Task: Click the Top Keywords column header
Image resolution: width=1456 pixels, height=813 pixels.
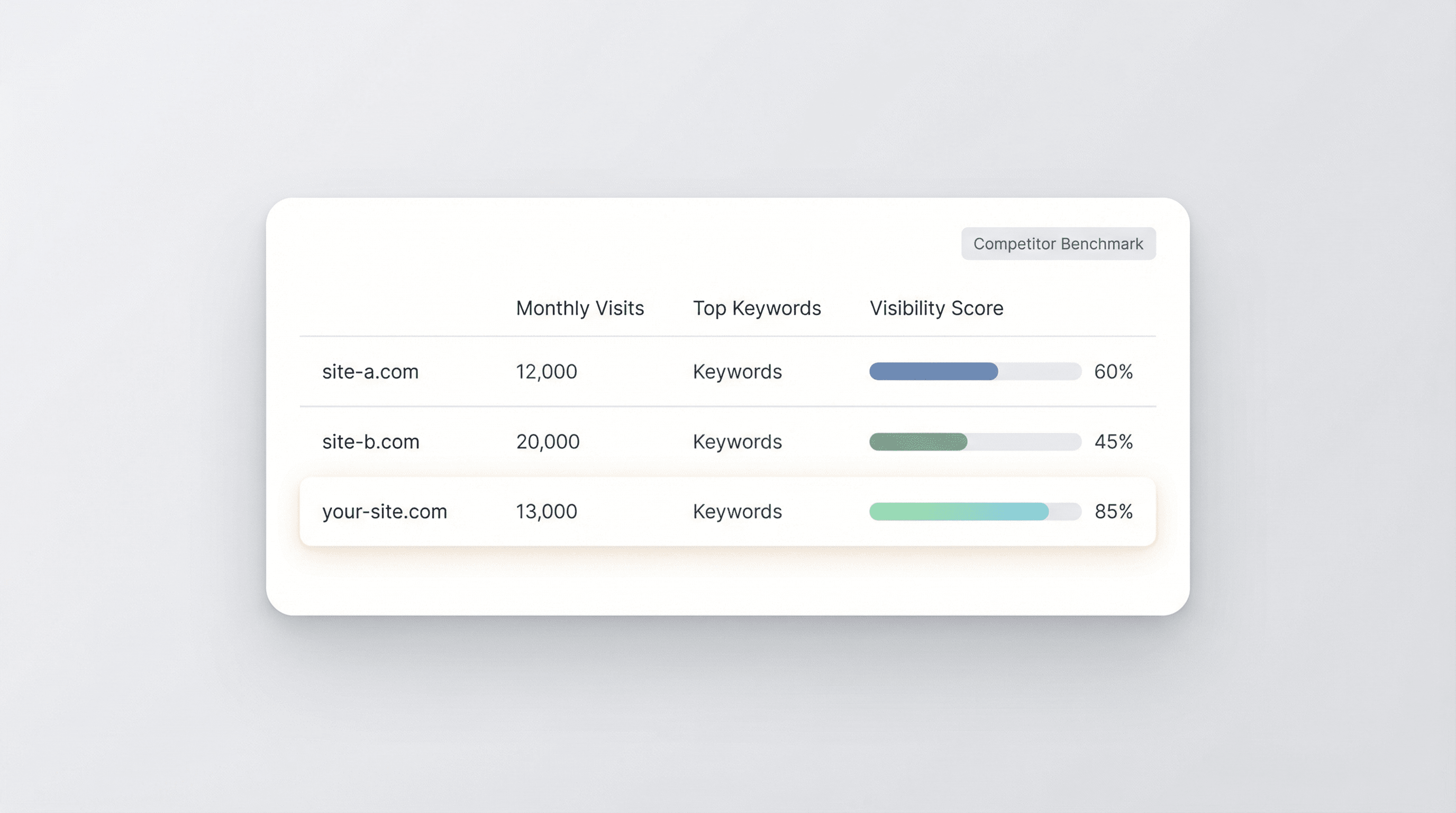Action: click(756, 308)
